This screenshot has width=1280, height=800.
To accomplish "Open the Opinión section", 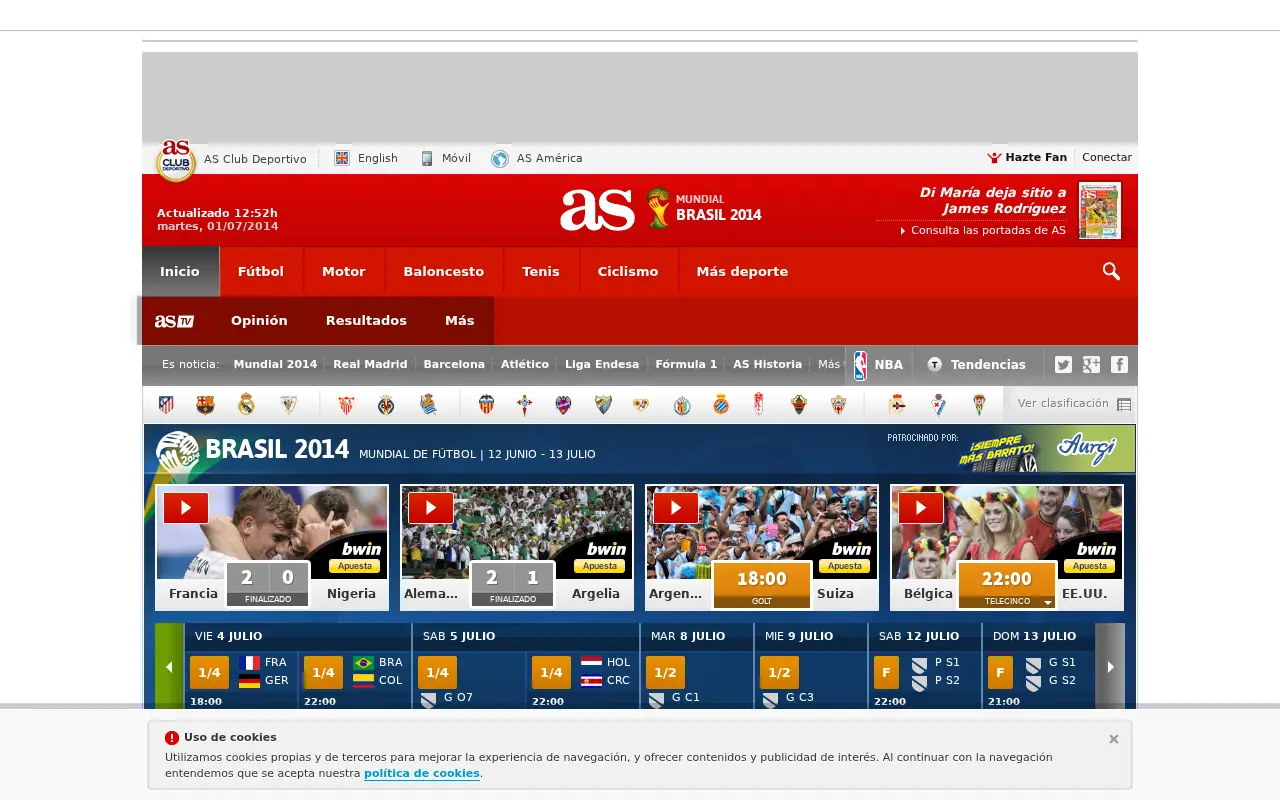I will pyautogui.click(x=259, y=321).
